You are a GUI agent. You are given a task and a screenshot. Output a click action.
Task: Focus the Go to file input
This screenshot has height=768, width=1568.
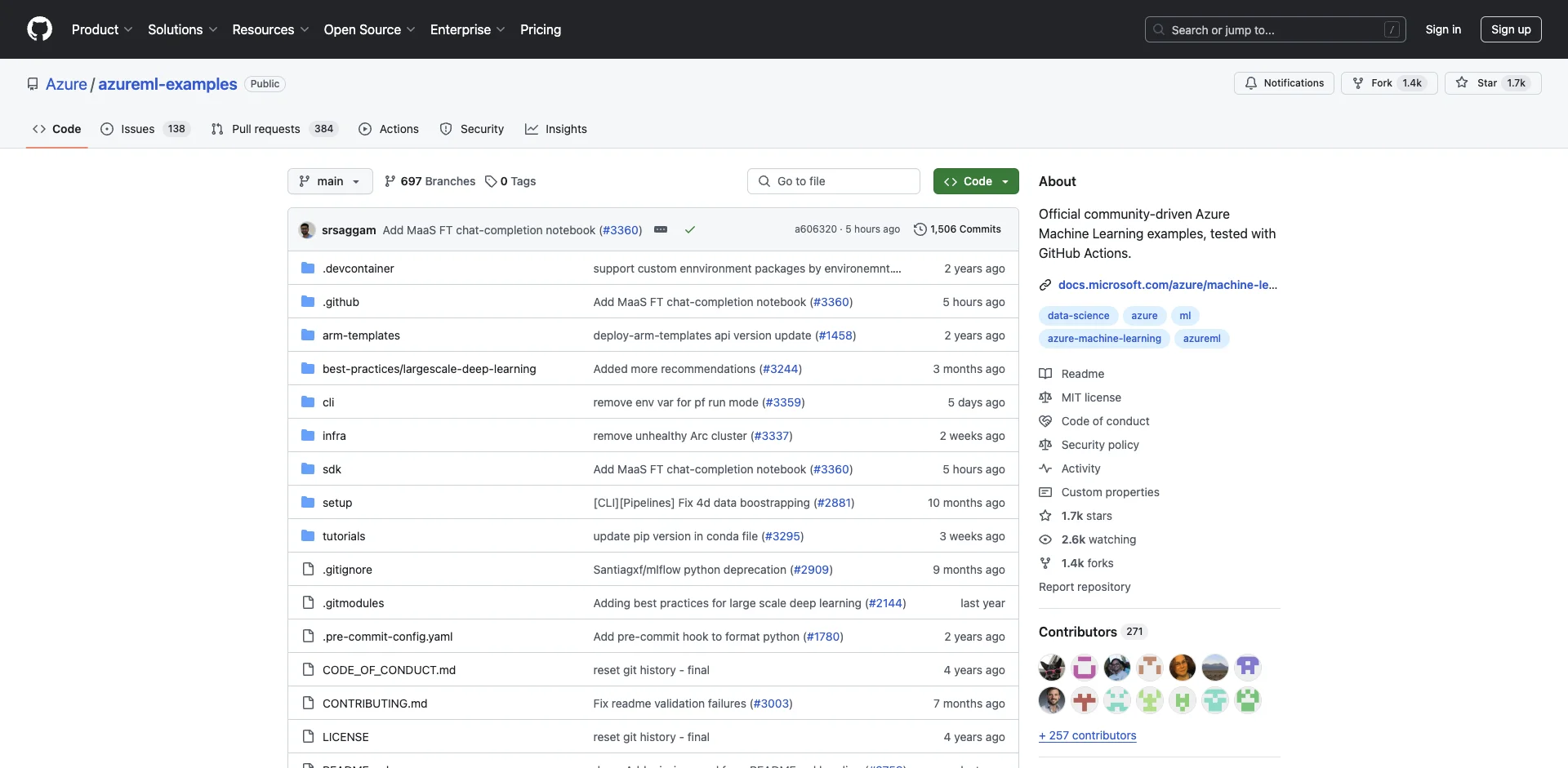click(x=834, y=181)
